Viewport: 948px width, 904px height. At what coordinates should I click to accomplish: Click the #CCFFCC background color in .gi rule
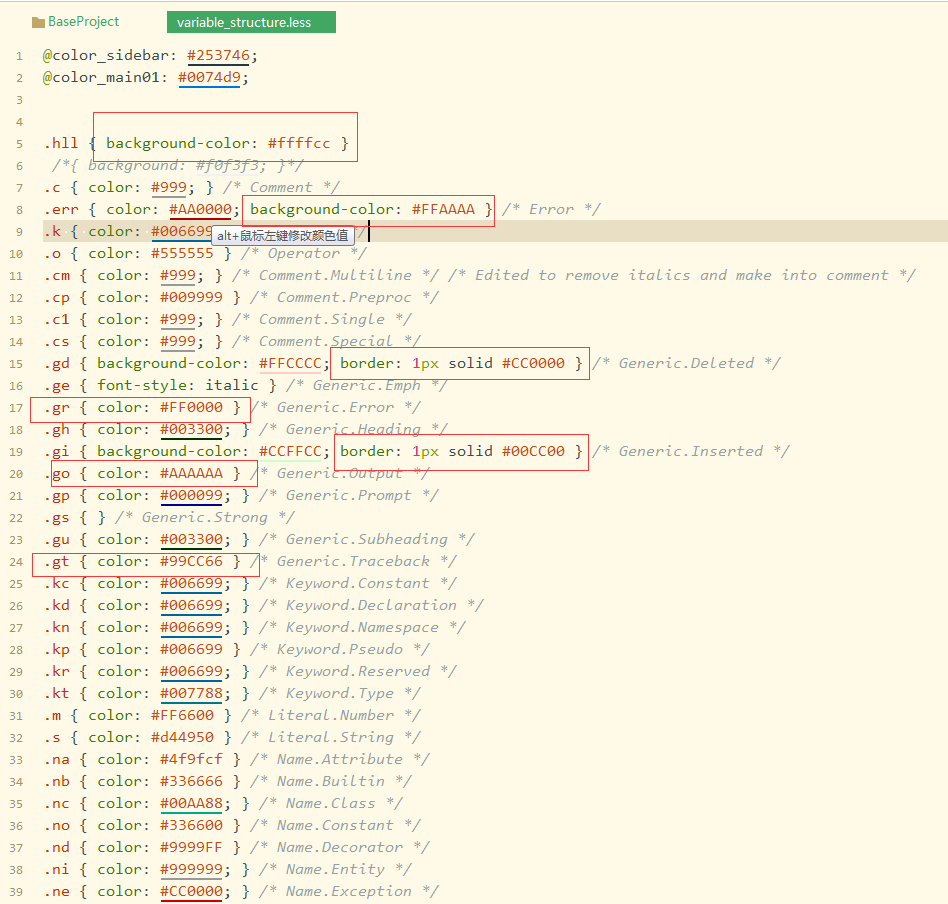pyautogui.click(x=290, y=451)
